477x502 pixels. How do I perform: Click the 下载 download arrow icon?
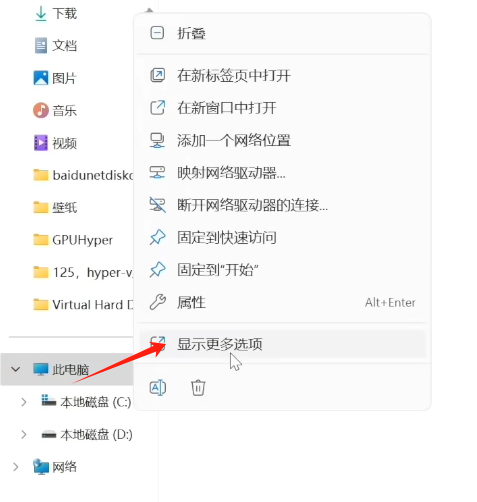(x=41, y=14)
